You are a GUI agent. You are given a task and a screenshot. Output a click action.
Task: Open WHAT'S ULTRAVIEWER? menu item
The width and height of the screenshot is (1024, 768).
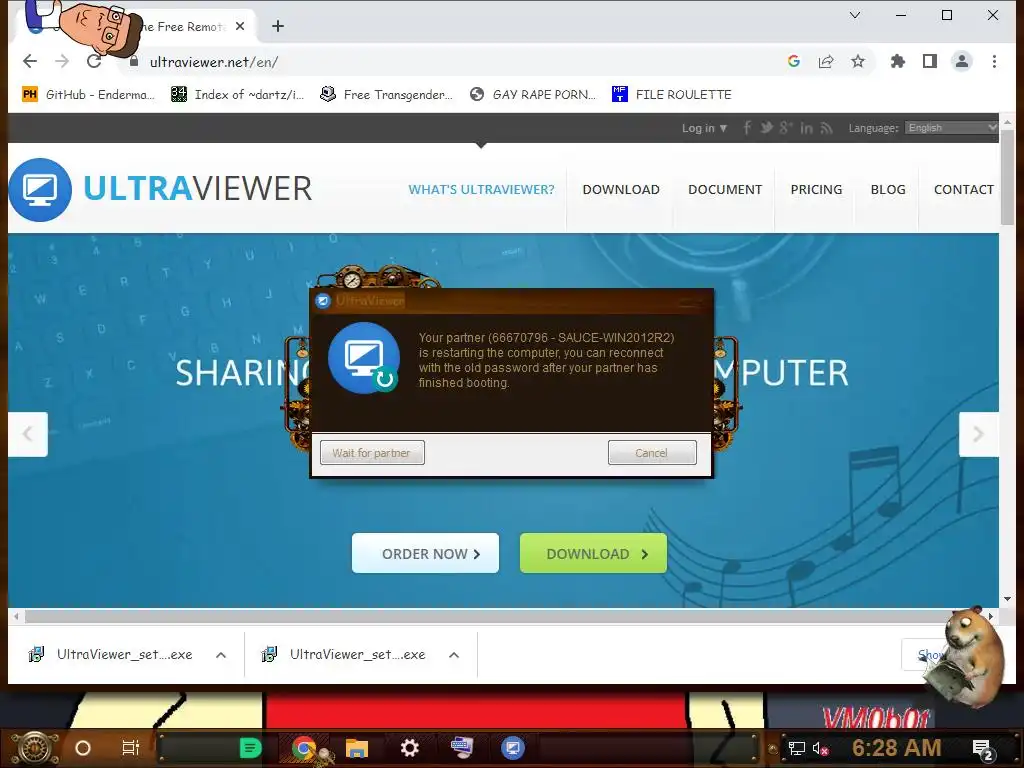pyautogui.click(x=481, y=189)
